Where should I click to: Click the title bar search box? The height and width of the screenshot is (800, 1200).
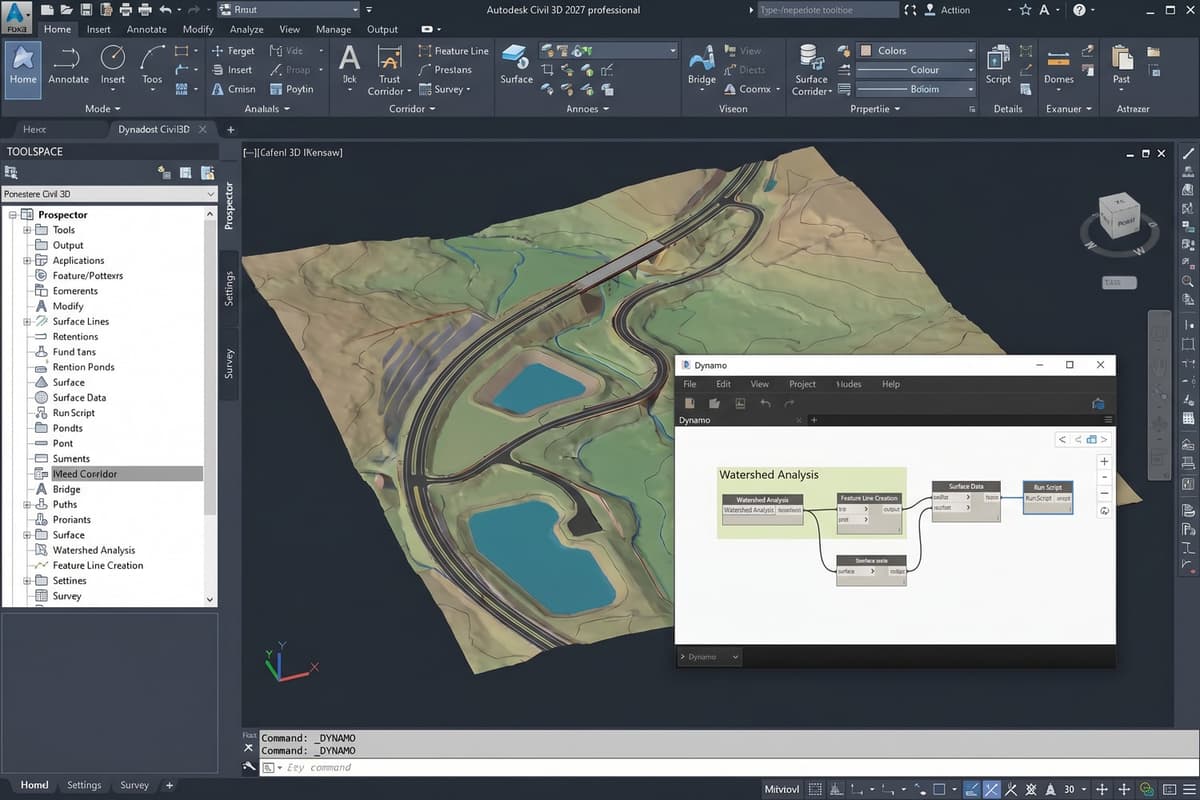tap(826, 9)
